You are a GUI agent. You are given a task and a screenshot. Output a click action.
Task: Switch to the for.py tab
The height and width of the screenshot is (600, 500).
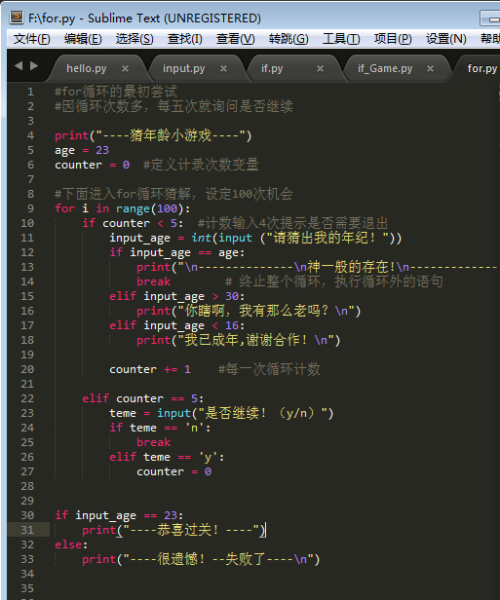(x=482, y=68)
